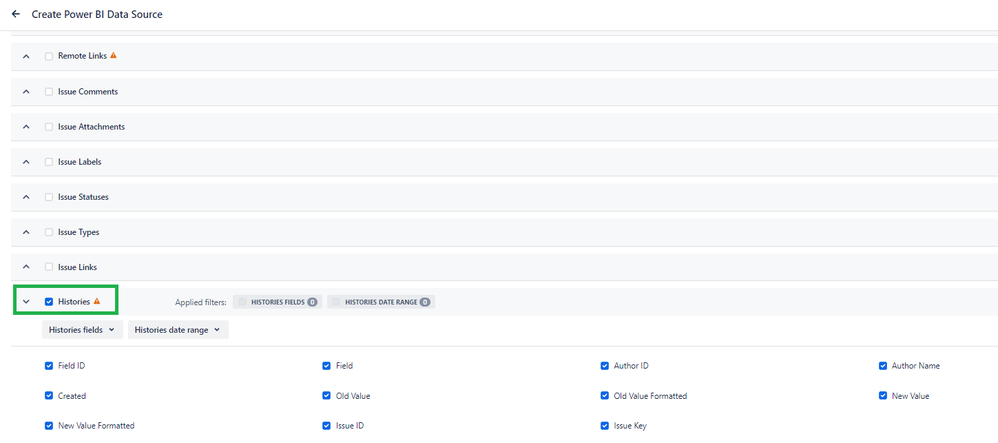Uncheck the Old Value checkbox
The height and width of the screenshot is (443, 998).
[327, 395]
